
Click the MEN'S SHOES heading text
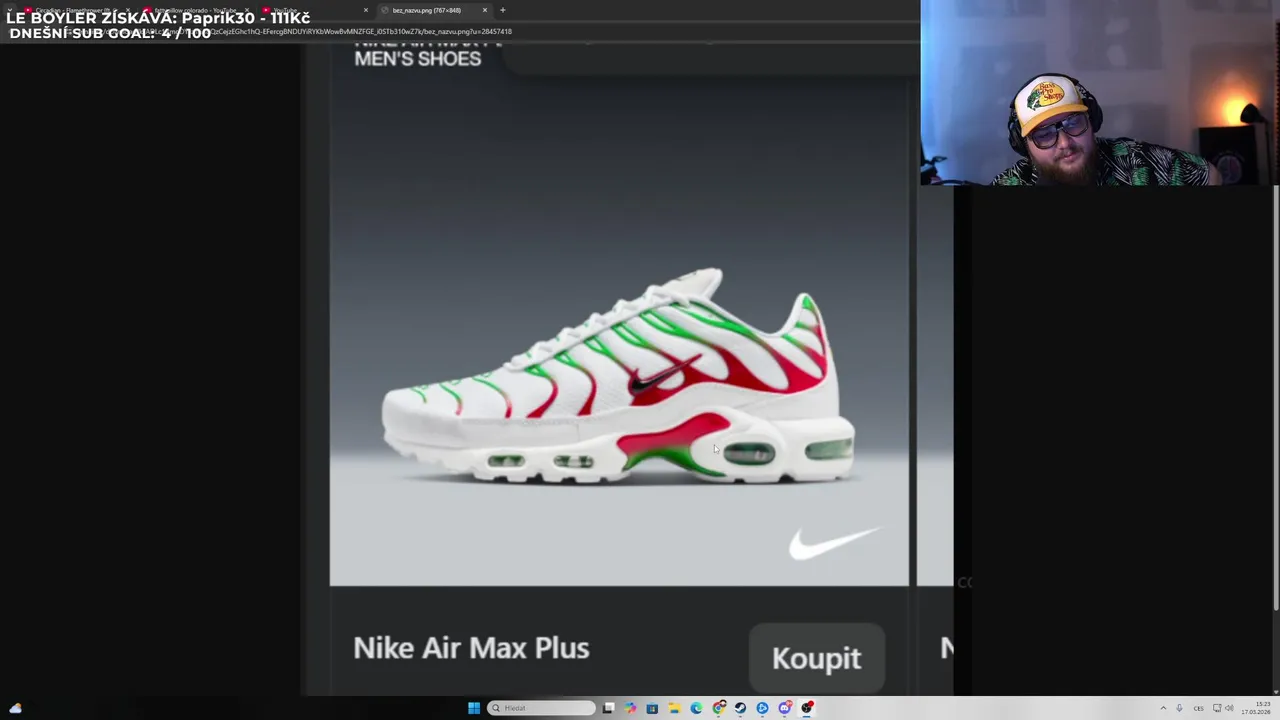pyautogui.click(x=417, y=58)
